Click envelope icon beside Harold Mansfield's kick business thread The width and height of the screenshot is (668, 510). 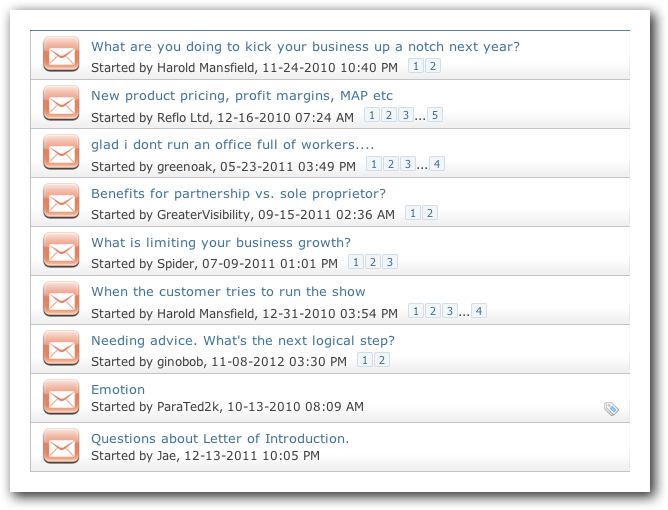61,54
